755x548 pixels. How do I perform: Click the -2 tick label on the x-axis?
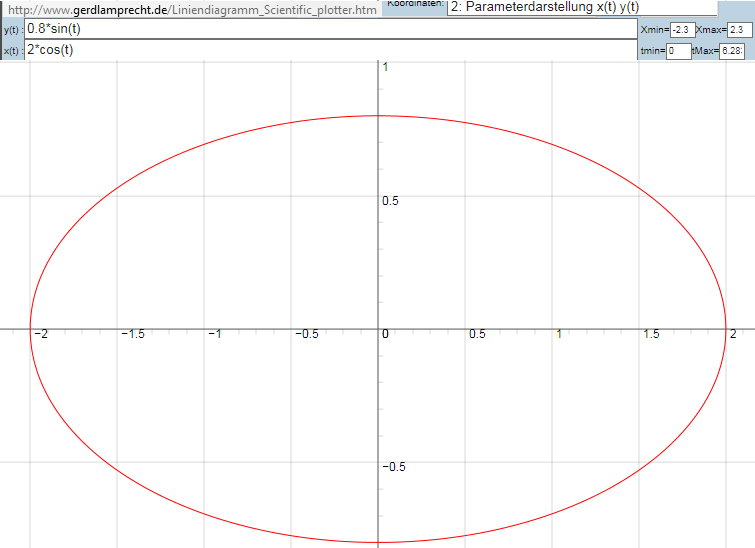pos(38,334)
